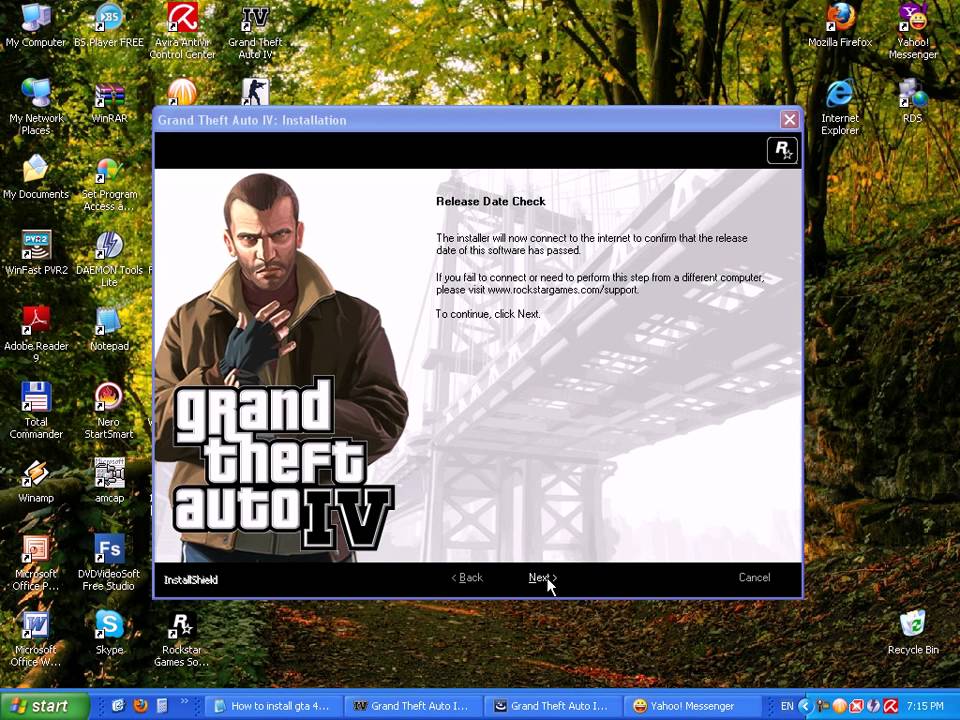
Task: Launch WinFast PVR2 shortcut
Action: click(x=36, y=253)
